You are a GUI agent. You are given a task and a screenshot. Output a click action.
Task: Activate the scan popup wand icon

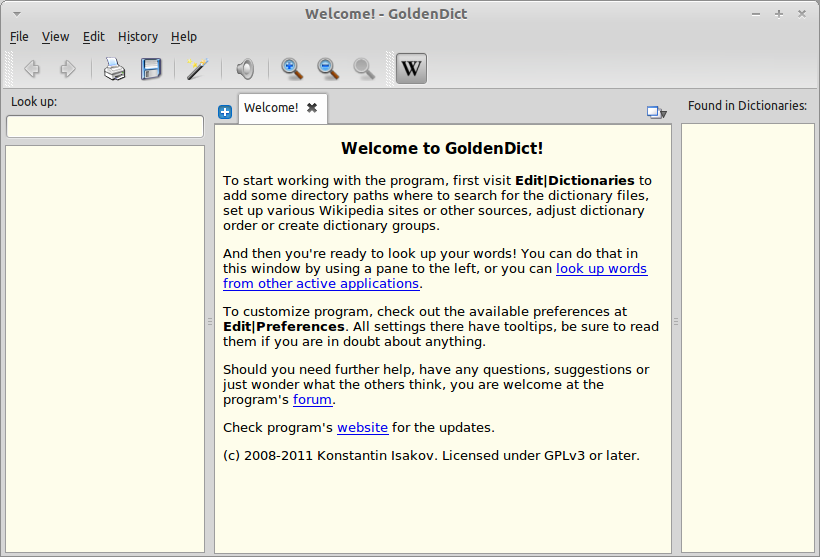[x=197, y=69]
